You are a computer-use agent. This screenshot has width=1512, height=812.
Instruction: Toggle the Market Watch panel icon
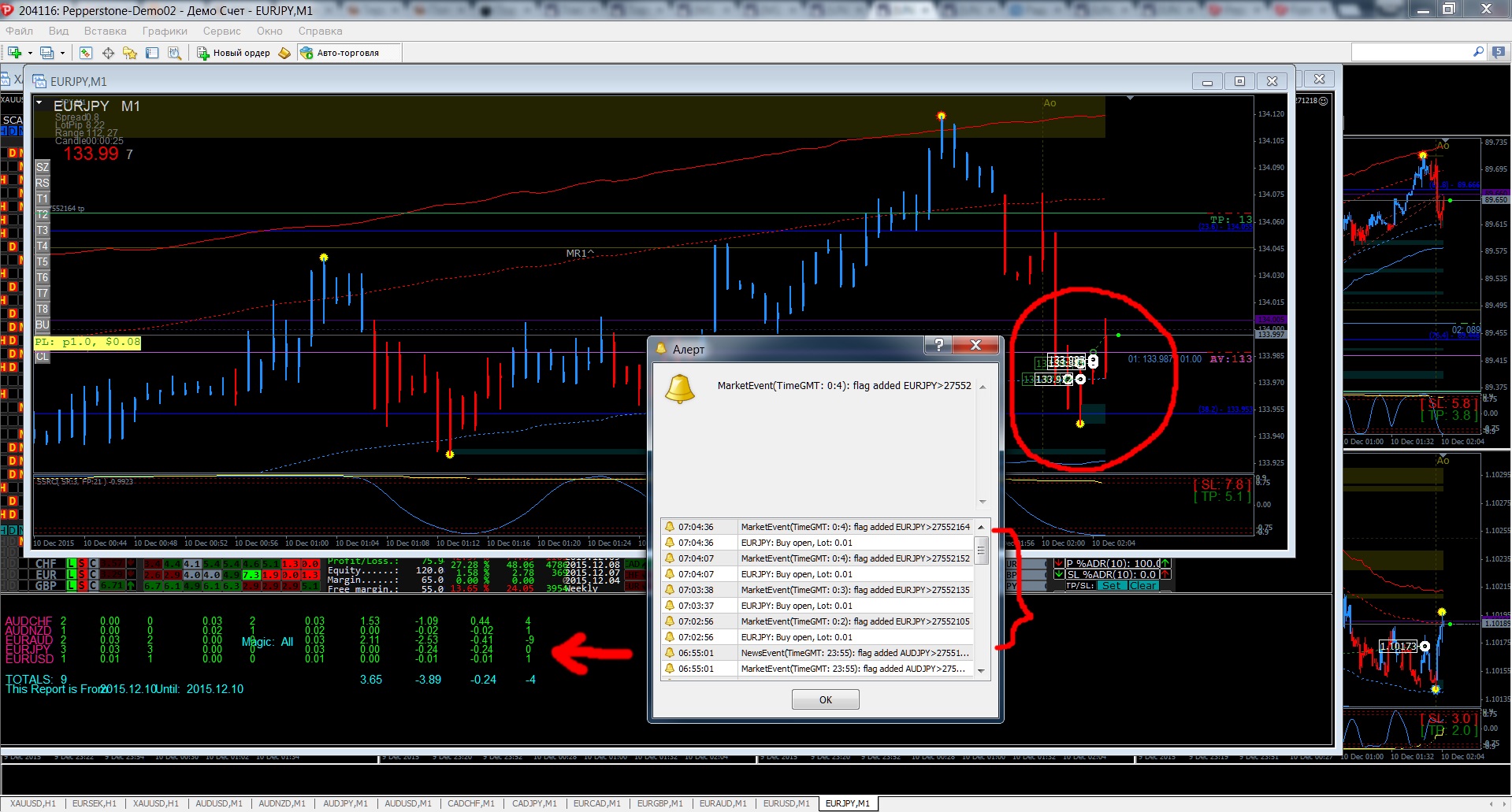86,53
